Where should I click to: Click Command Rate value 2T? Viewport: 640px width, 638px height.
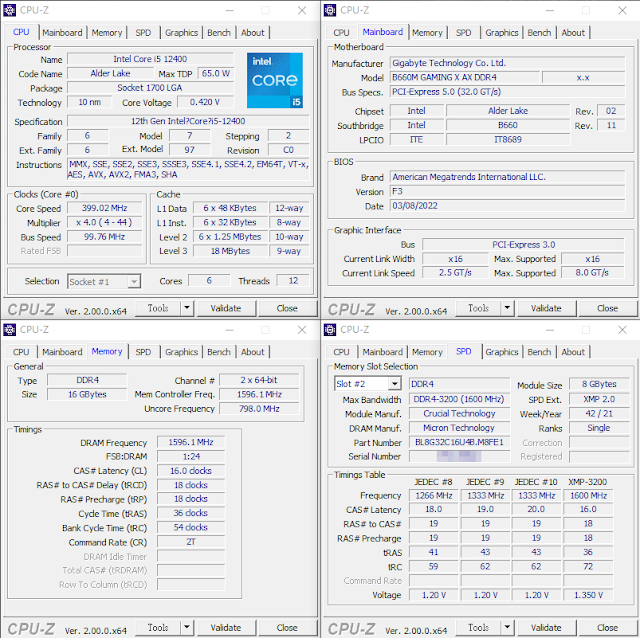[191, 542]
